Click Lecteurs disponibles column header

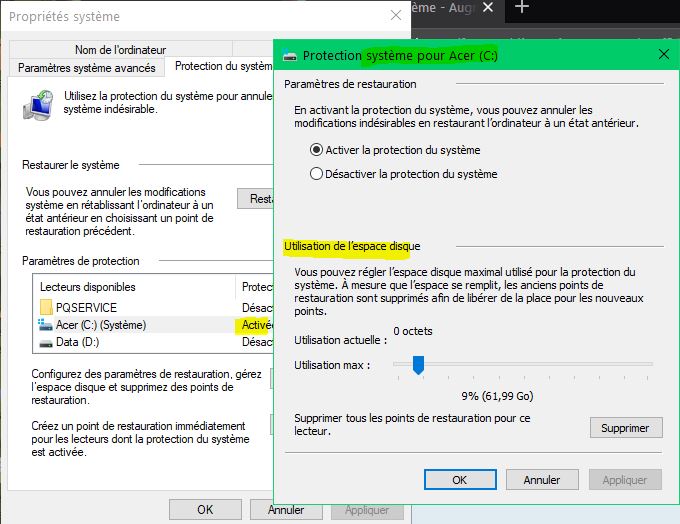[134, 287]
